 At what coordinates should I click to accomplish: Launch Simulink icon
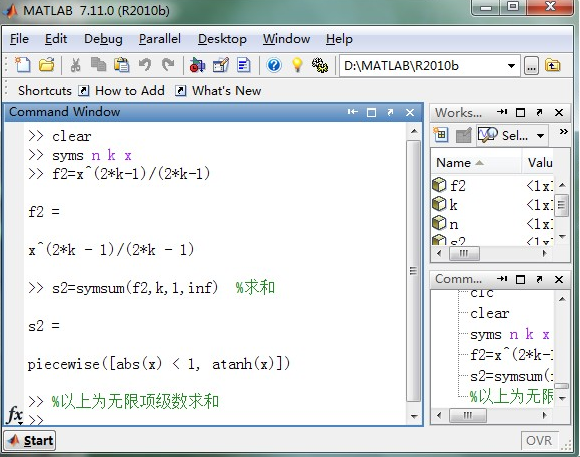(x=197, y=65)
